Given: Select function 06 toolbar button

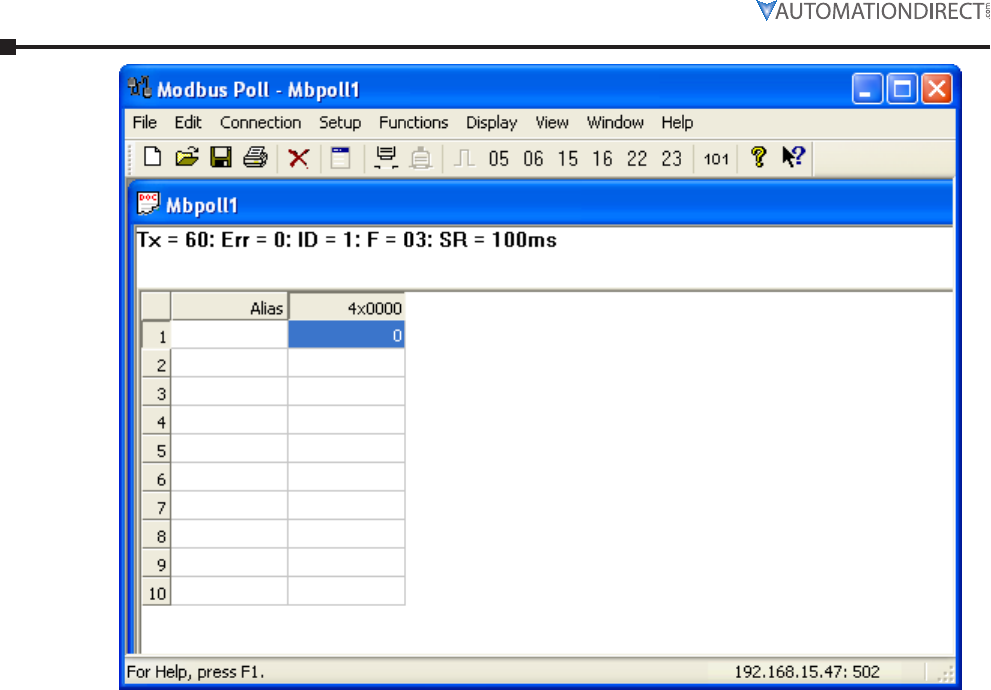Looking at the screenshot, I should (x=533, y=159).
